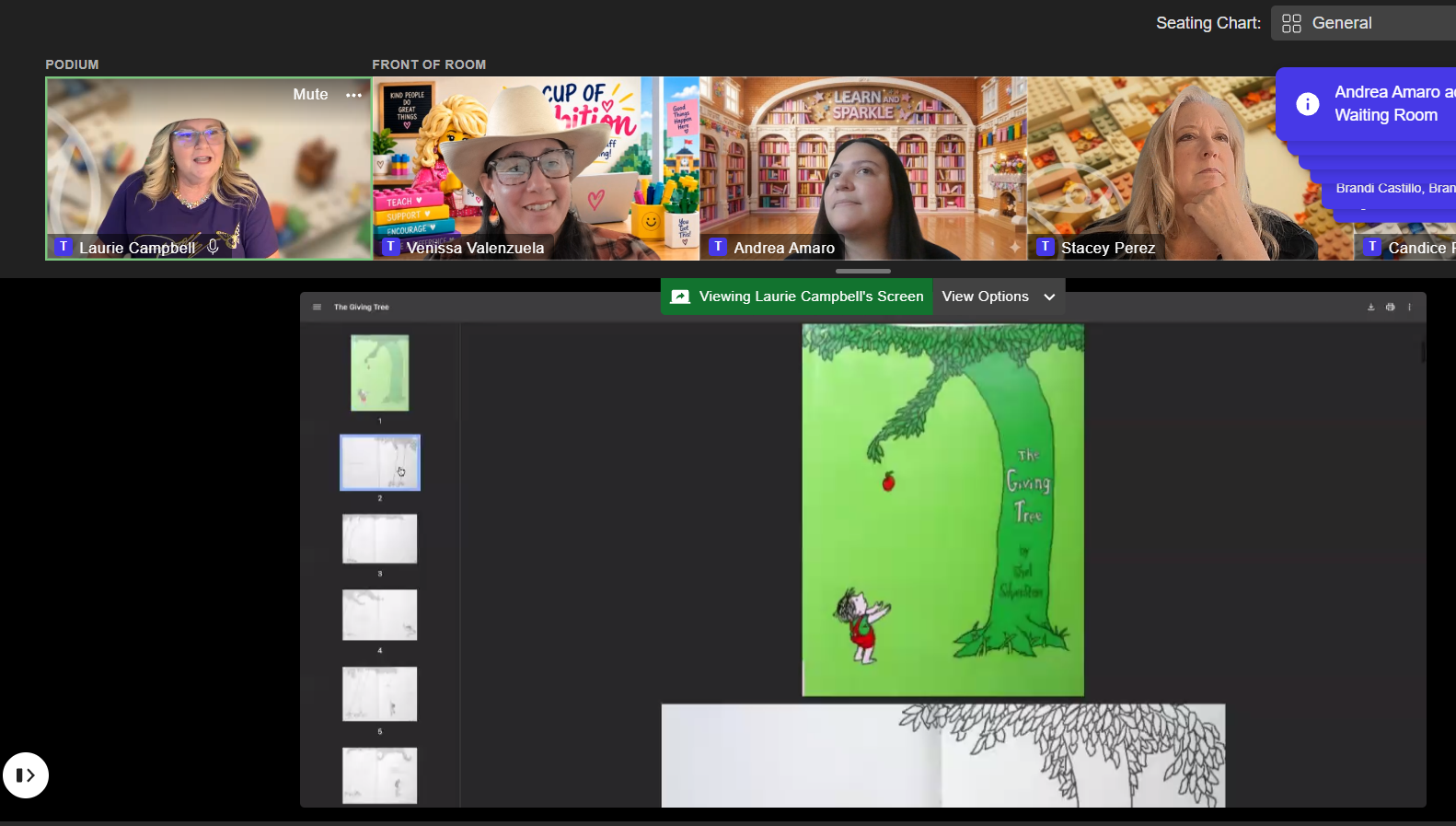Select page 5 thumbnail in sidebar
Viewport: 1456px width, 826px height.
click(x=380, y=694)
